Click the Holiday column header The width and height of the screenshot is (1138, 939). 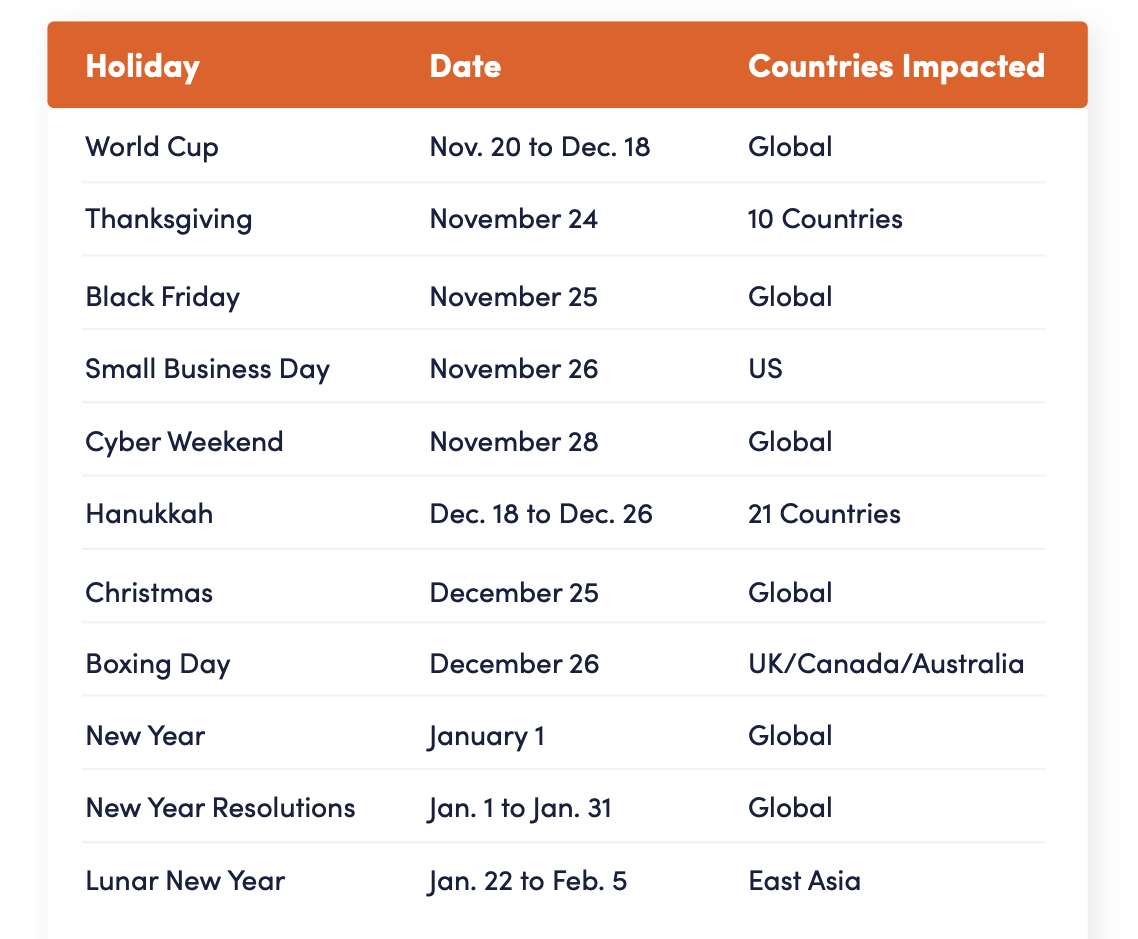click(x=142, y=67)
